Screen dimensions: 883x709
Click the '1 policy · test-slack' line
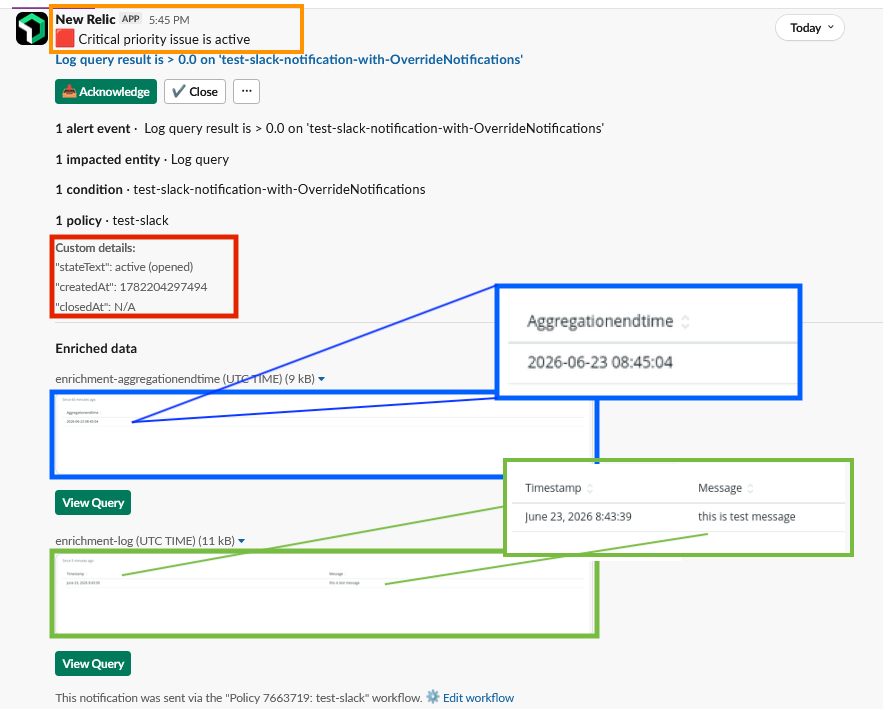112,220
